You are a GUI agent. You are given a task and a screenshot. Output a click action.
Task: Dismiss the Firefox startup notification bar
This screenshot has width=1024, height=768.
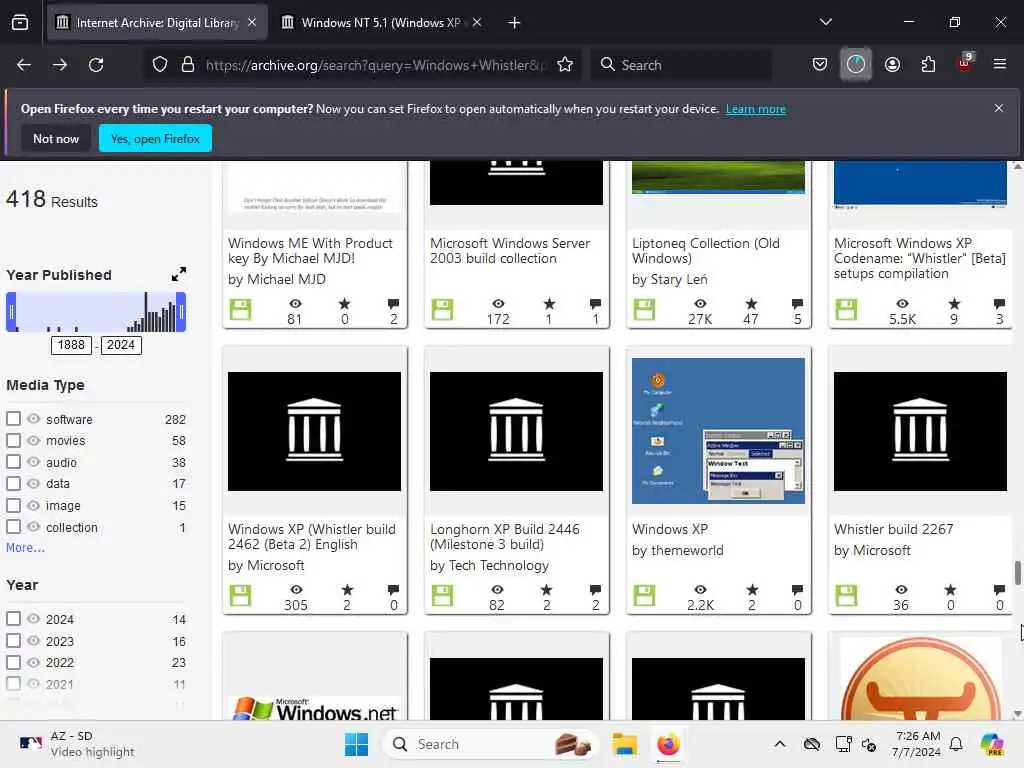999,108
